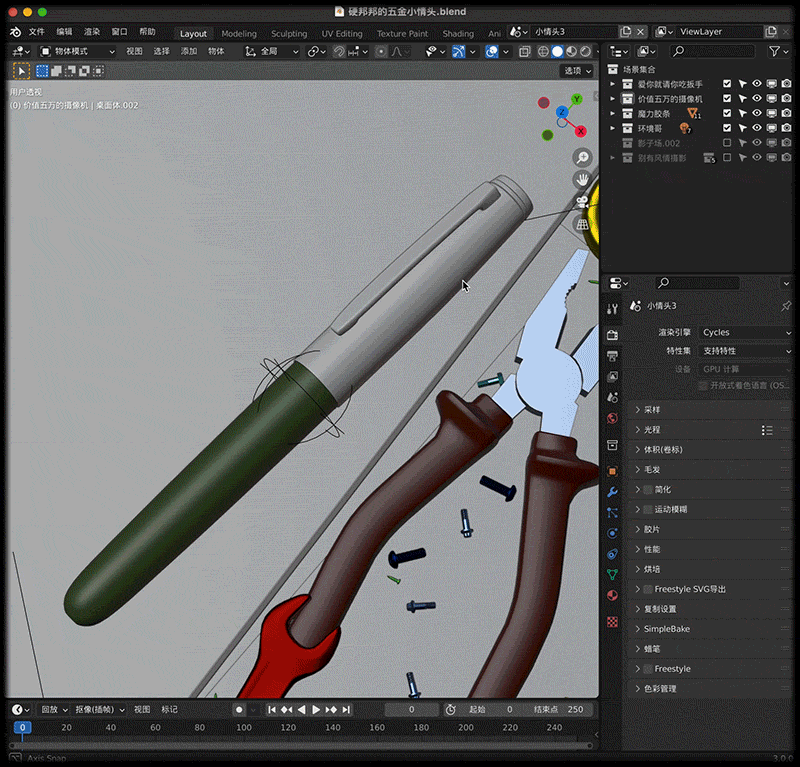
Task: Uncheck 魔力胶条 collection checkbox
Action: 727,113
